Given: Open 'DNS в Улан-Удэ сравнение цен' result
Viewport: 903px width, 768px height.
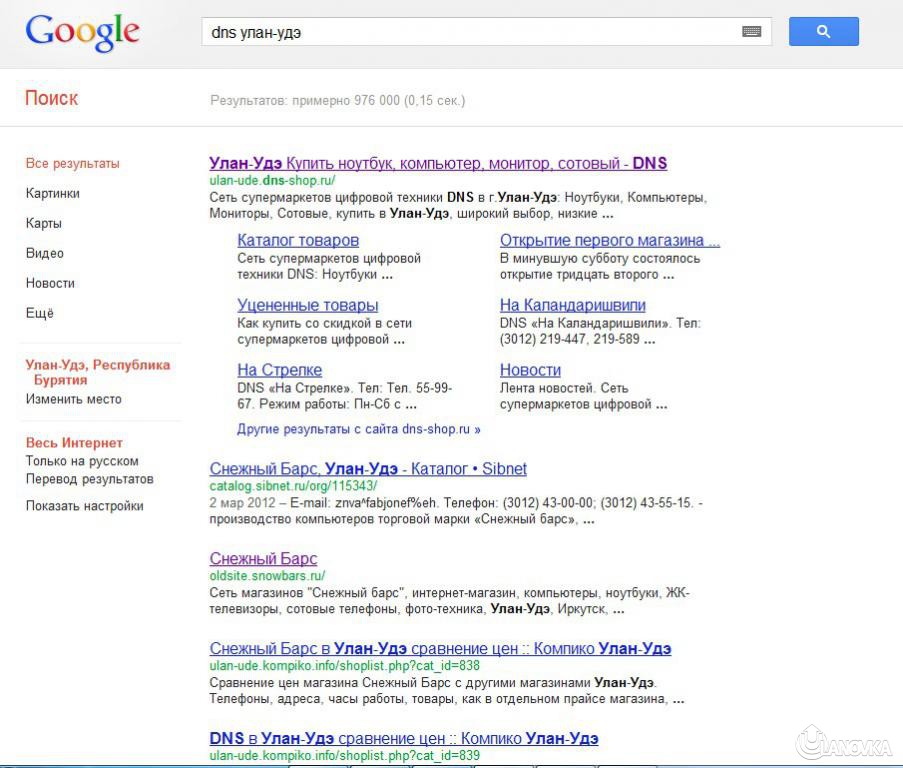Looking at the screenshot, I should pos(404,738).
